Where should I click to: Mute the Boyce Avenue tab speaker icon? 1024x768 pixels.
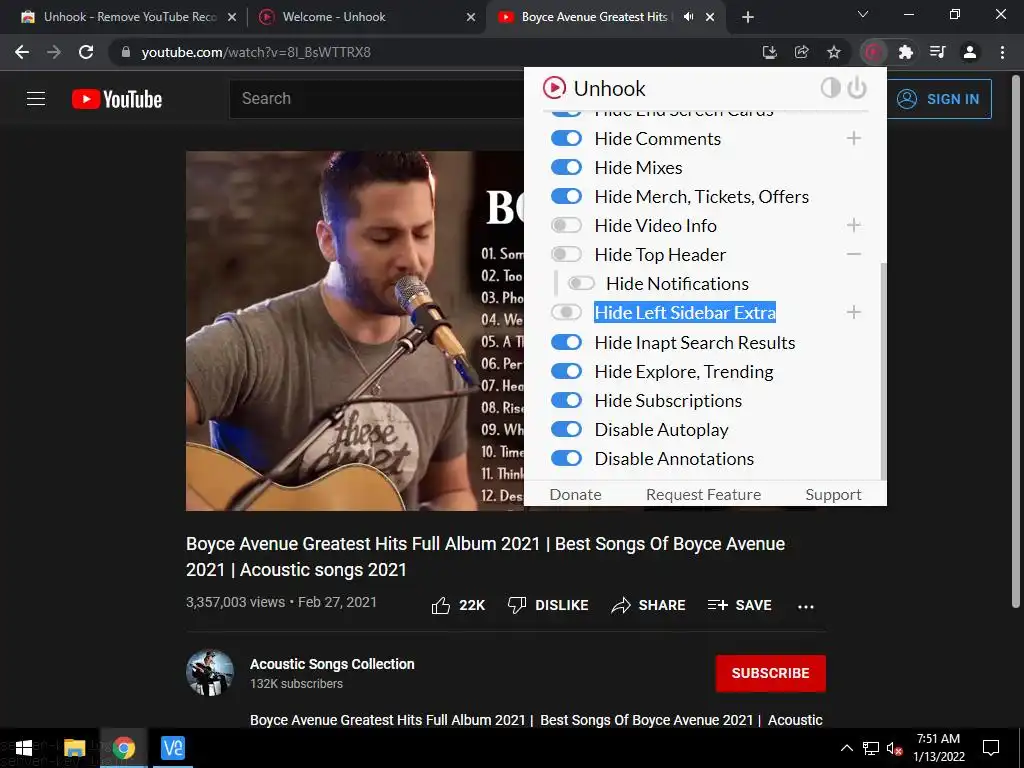688,17
